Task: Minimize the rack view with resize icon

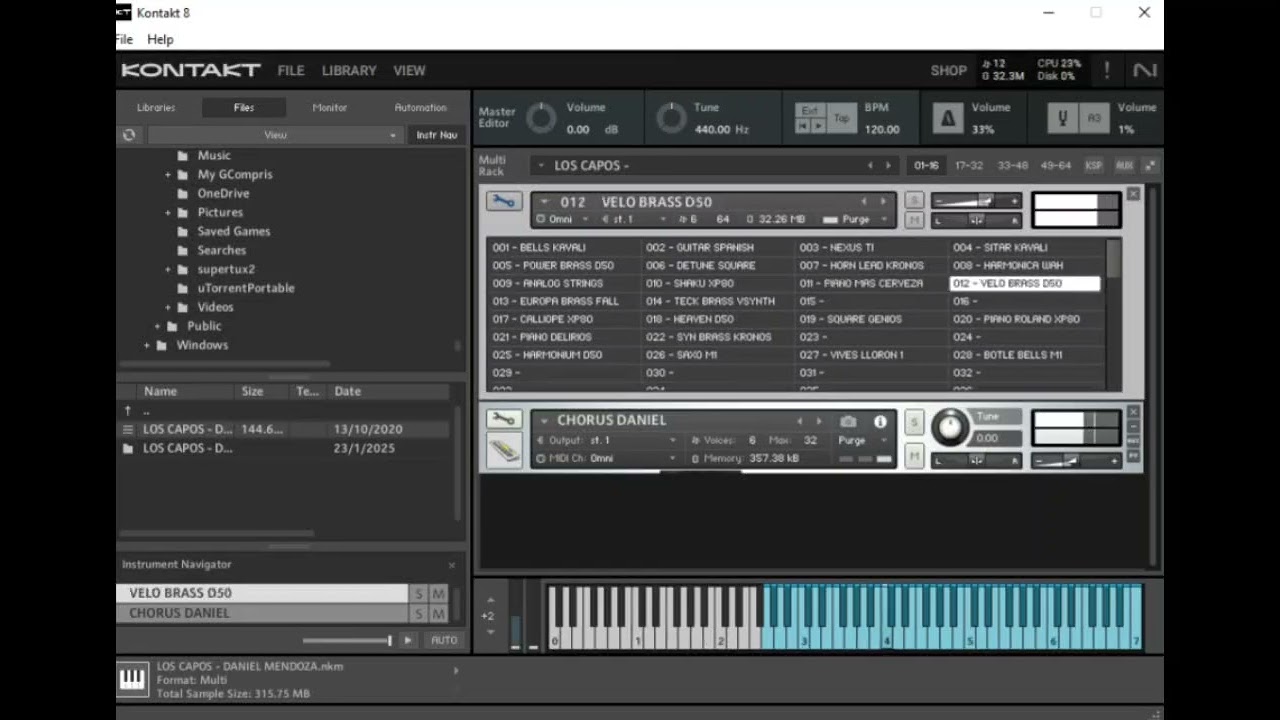Action: click(1150, 165)
